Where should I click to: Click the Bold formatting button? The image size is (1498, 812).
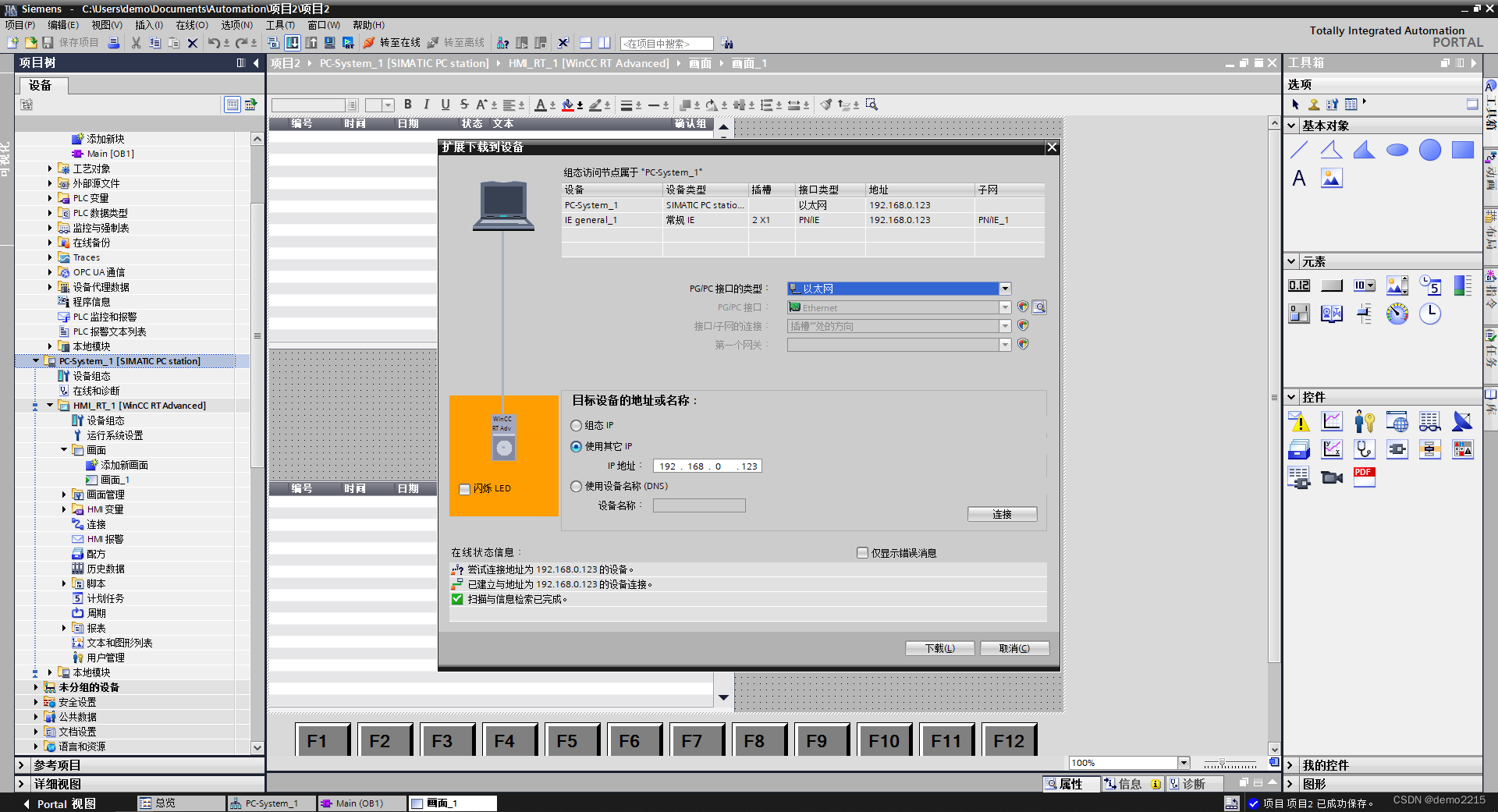(407, 105)
